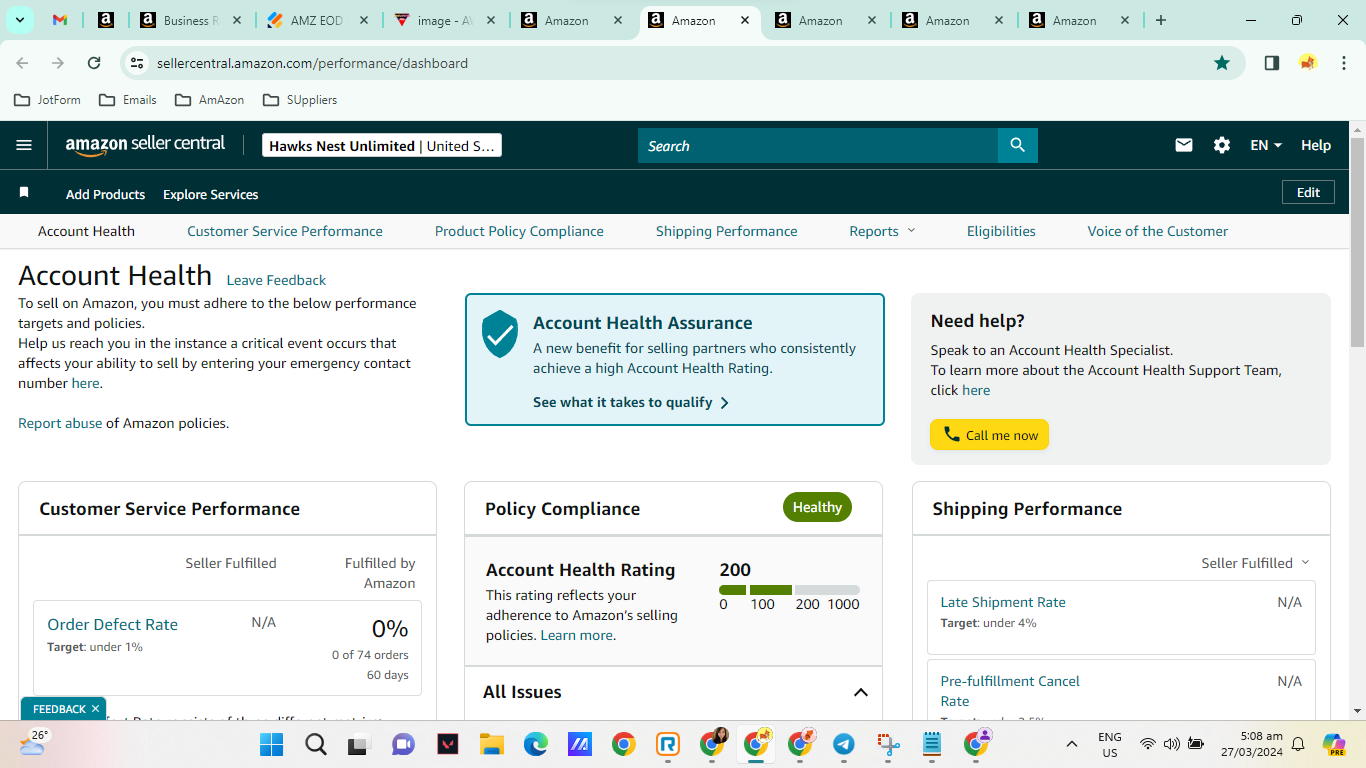This screenshot has height=768, width=1366.
Task: Click the page vertical scrollbar
Action: click(1357, 243)
